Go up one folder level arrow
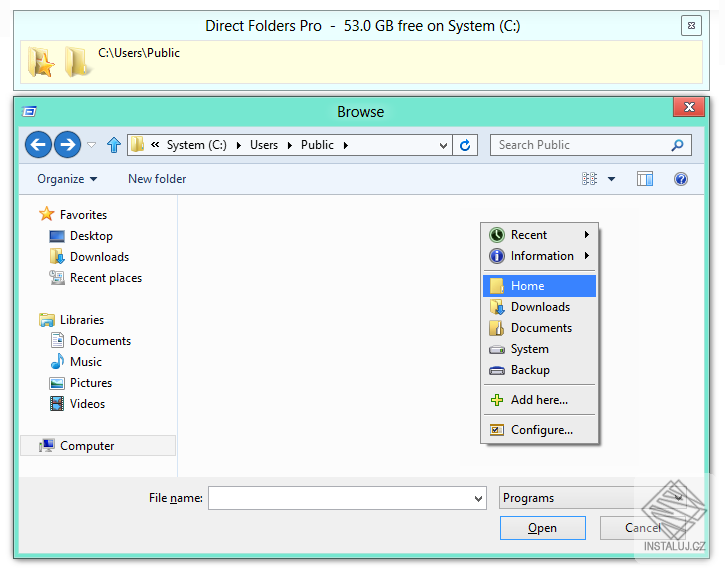The width and height of the screenshot is (725, 573). pos(114,145)
